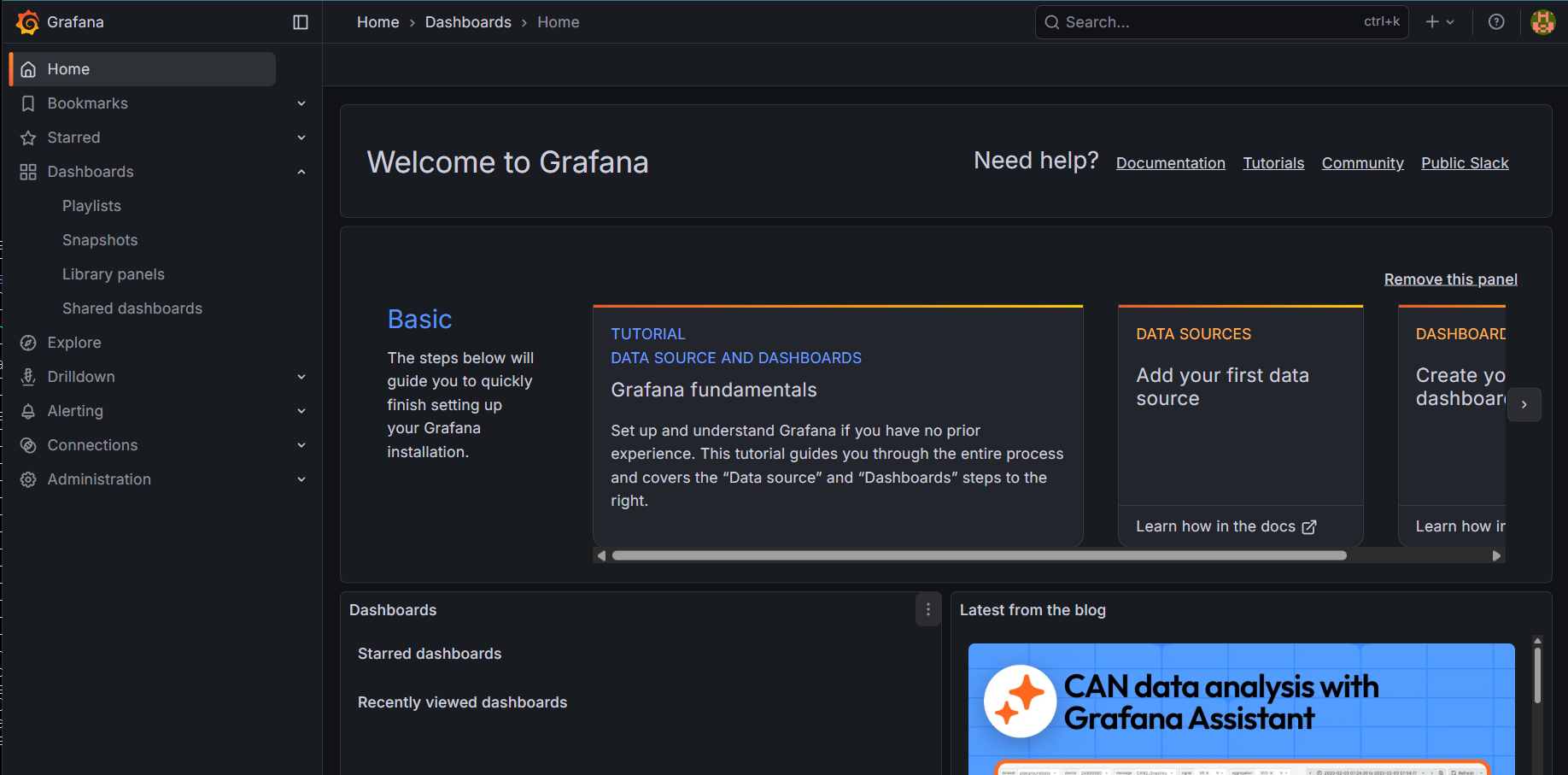Expand the Starred section chevron

pyautogui.click(x=301, y=138)
